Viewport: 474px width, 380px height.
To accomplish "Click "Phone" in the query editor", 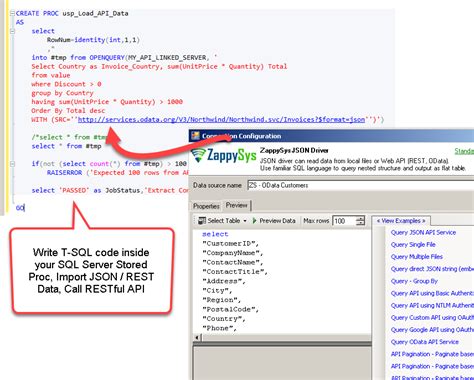I will [x=219, y=328].
